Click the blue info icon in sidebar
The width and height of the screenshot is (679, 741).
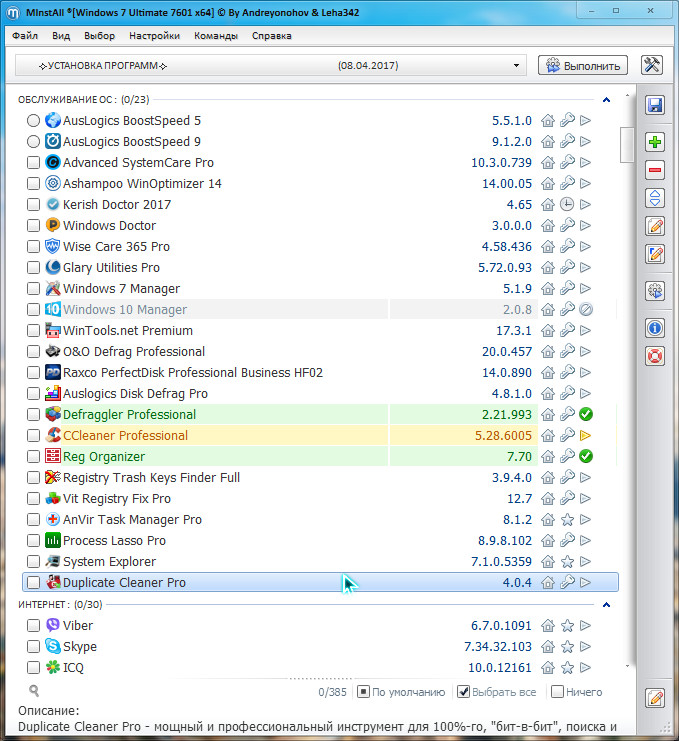coord(655,328)
